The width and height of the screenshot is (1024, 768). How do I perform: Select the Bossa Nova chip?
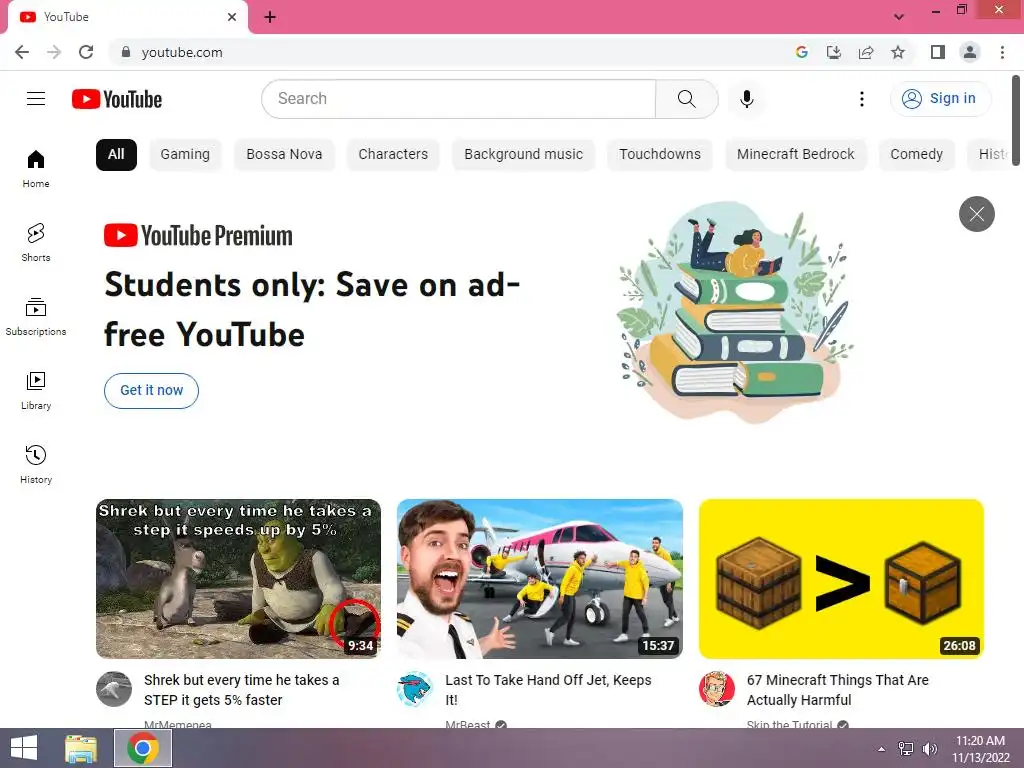click(x=284, y=155)
